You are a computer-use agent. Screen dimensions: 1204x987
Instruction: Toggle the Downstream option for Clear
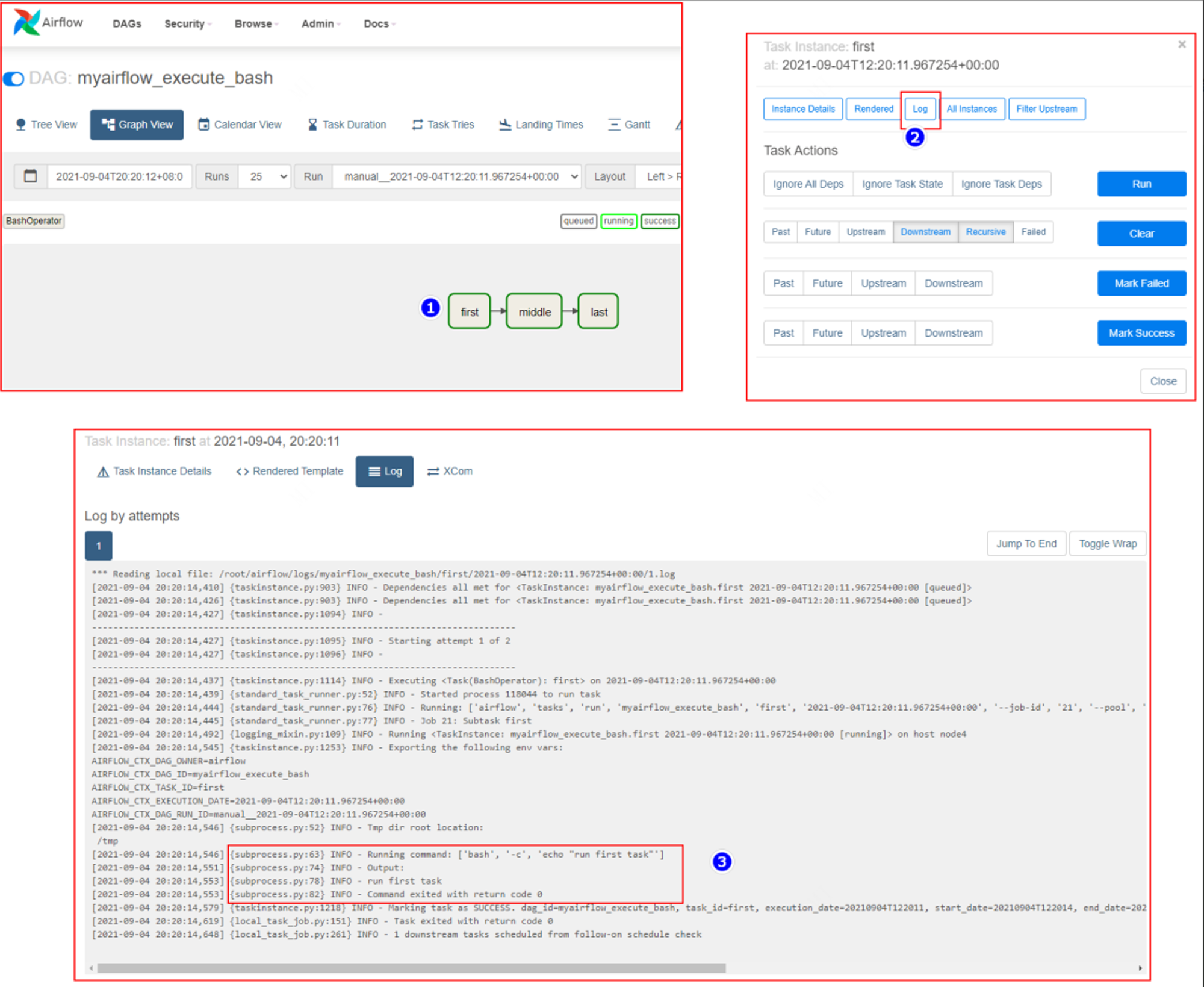(925, 232)
